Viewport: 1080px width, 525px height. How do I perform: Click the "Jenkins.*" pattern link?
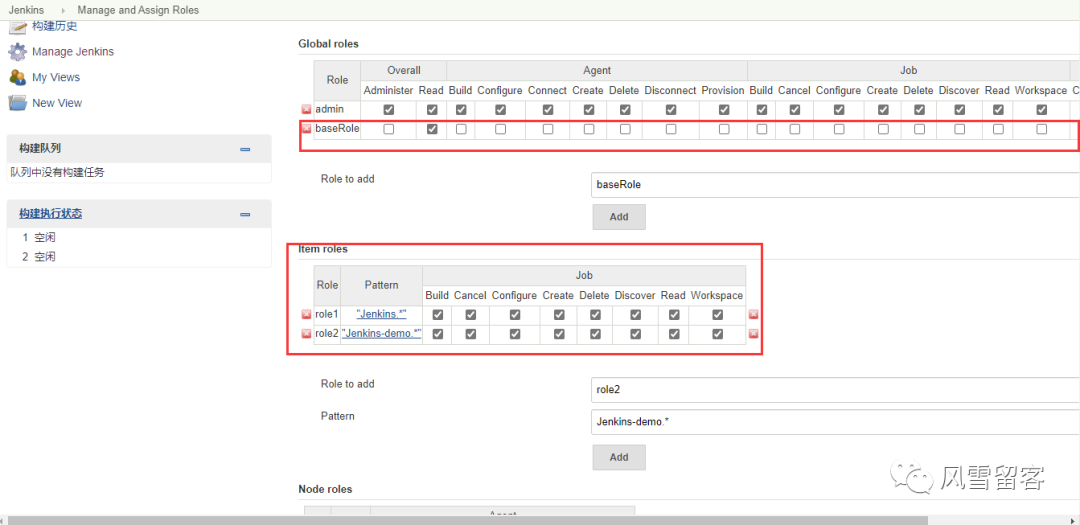point(382,314)
